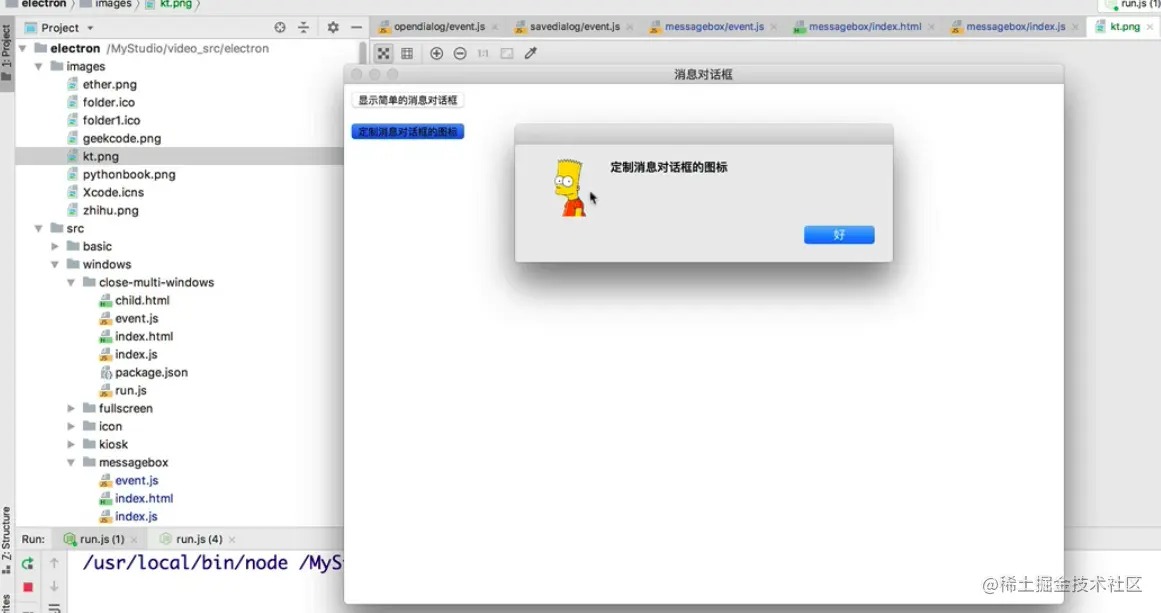The image size is (1161, 613).
Task: Collapse the src folder
Action: click(39, 229)
